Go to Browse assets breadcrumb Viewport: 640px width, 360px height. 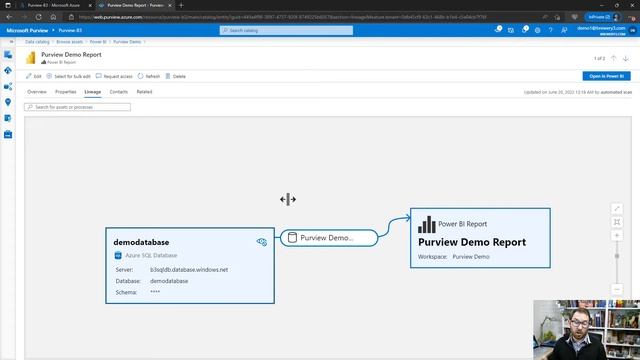[69, 42]
